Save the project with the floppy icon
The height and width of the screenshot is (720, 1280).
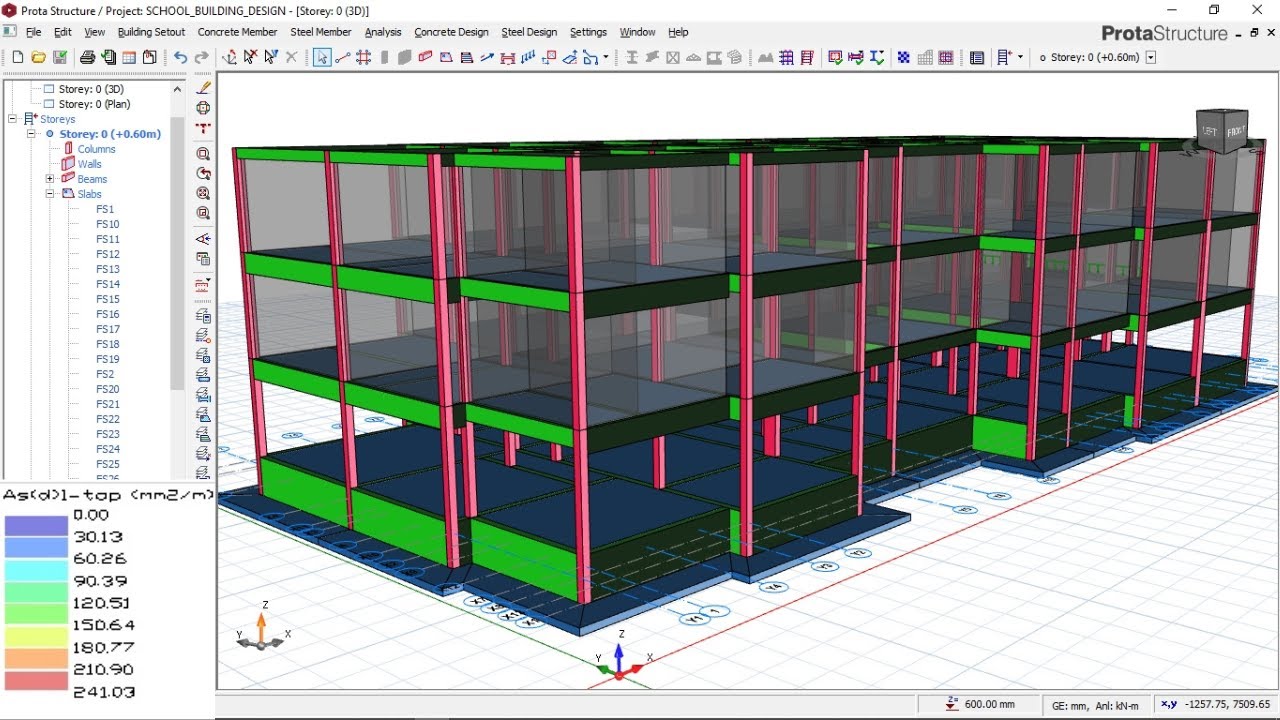(x=60, y=57)
